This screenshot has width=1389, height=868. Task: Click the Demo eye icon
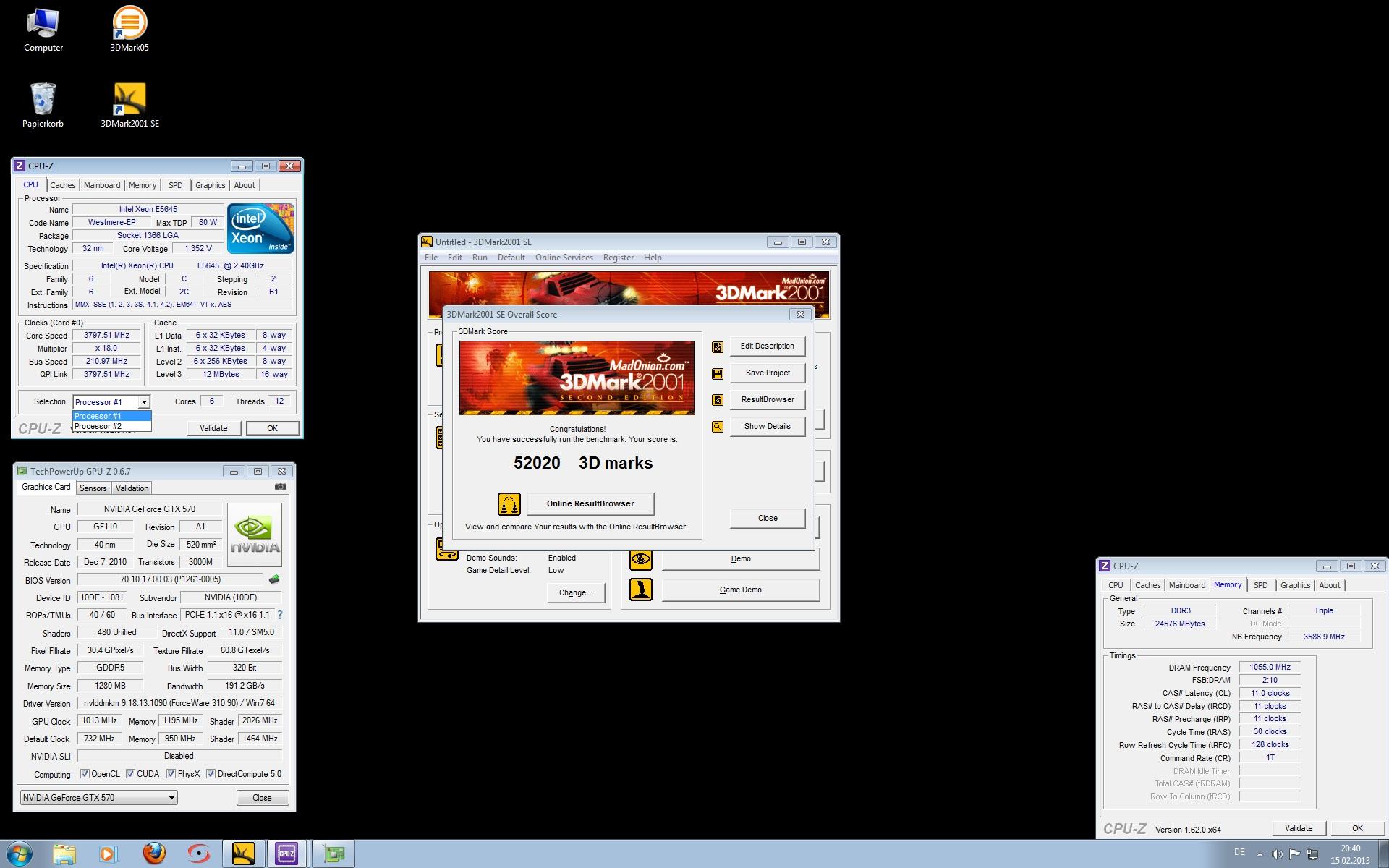pos(640,559)
